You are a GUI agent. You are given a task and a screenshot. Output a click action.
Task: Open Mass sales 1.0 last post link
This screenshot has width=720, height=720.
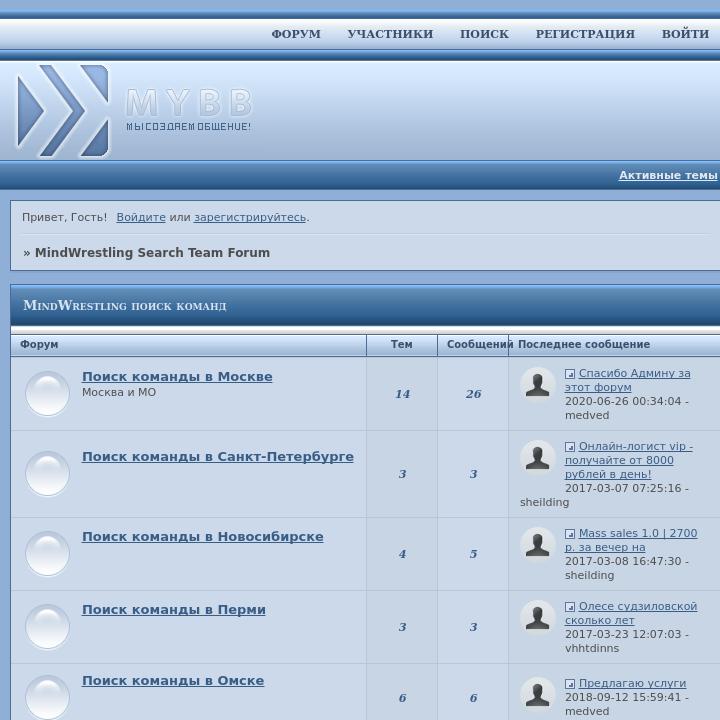(x=631, y=540)
